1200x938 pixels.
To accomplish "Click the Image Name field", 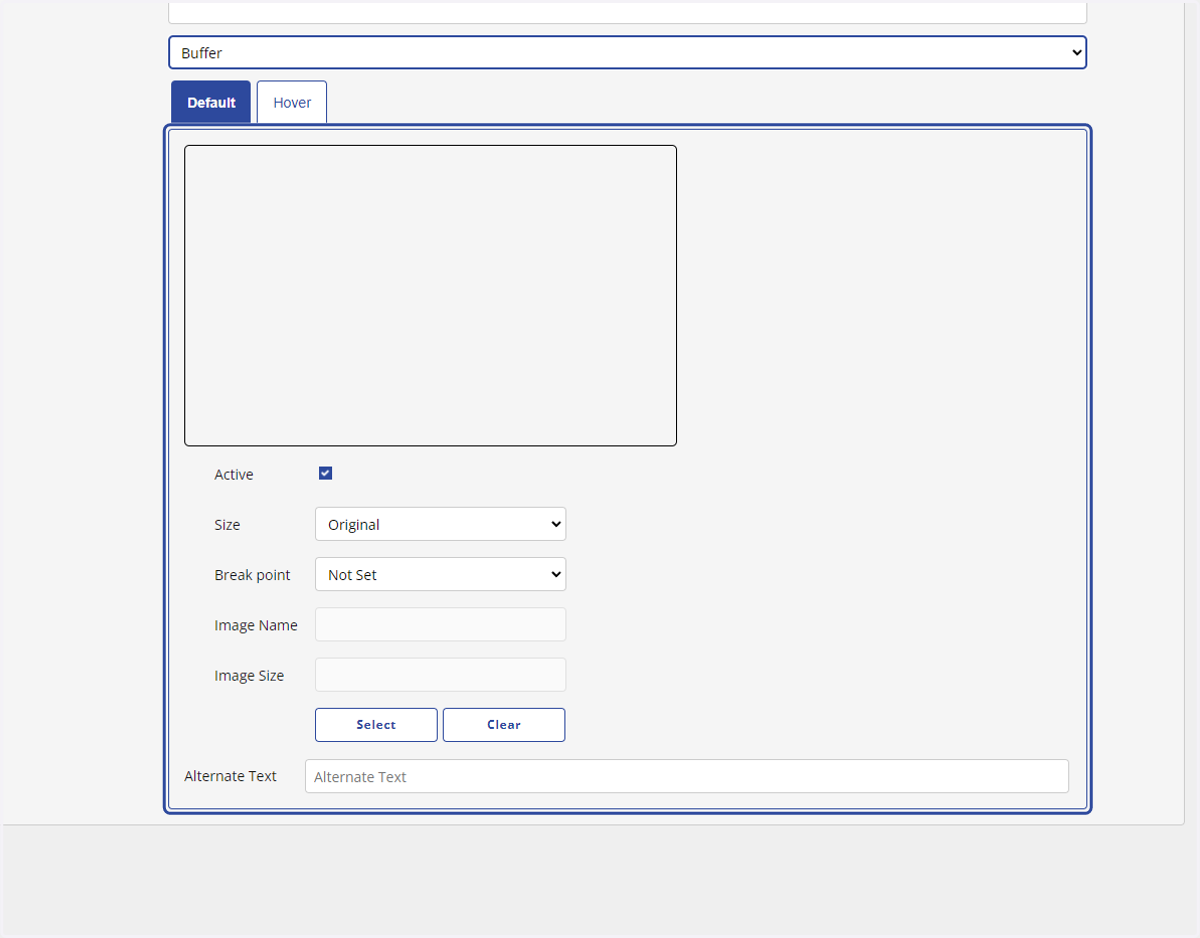I will click(x=440, y=624).
